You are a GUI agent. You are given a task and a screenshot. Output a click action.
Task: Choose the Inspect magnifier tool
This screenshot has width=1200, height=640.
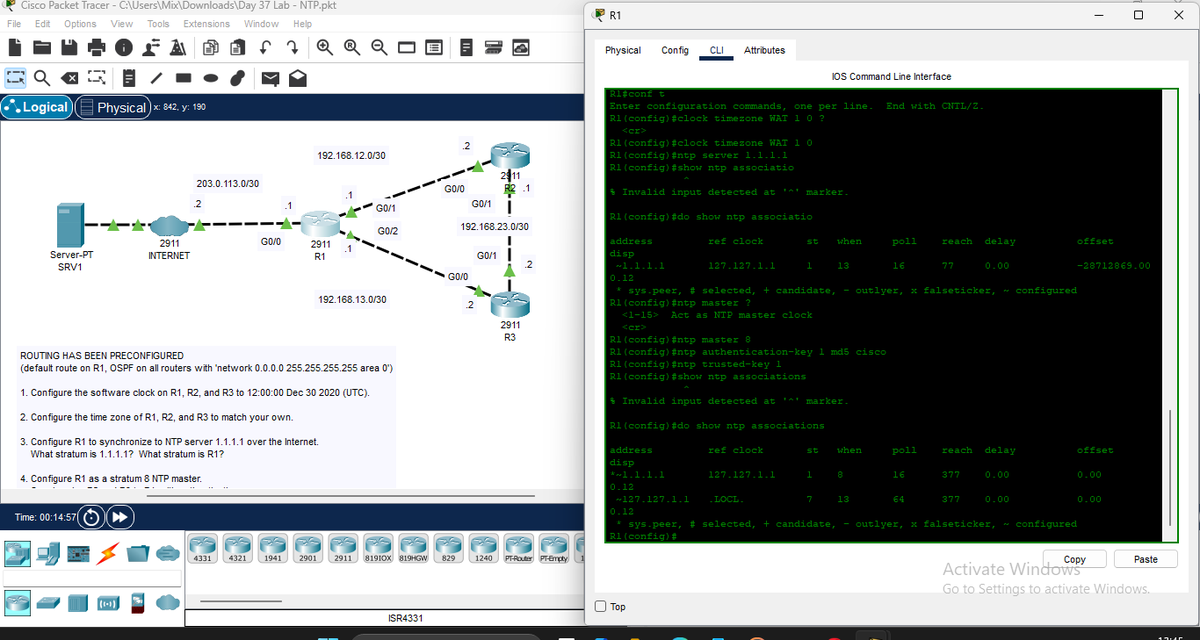(x=42, y=77)
